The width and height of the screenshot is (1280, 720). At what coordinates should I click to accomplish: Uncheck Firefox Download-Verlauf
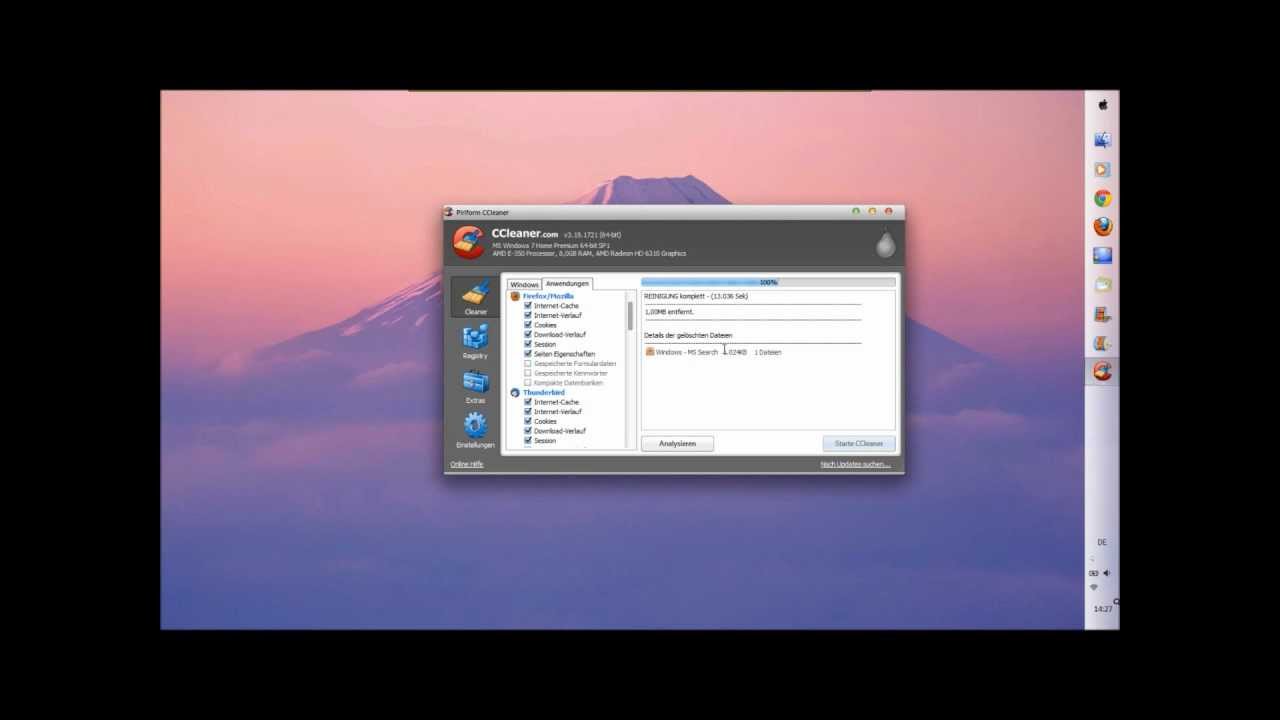(x=528, y=335)
